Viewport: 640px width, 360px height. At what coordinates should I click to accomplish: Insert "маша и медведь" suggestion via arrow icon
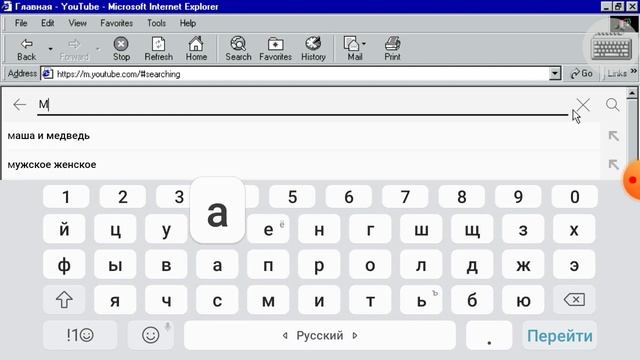(x=613, y=136)
